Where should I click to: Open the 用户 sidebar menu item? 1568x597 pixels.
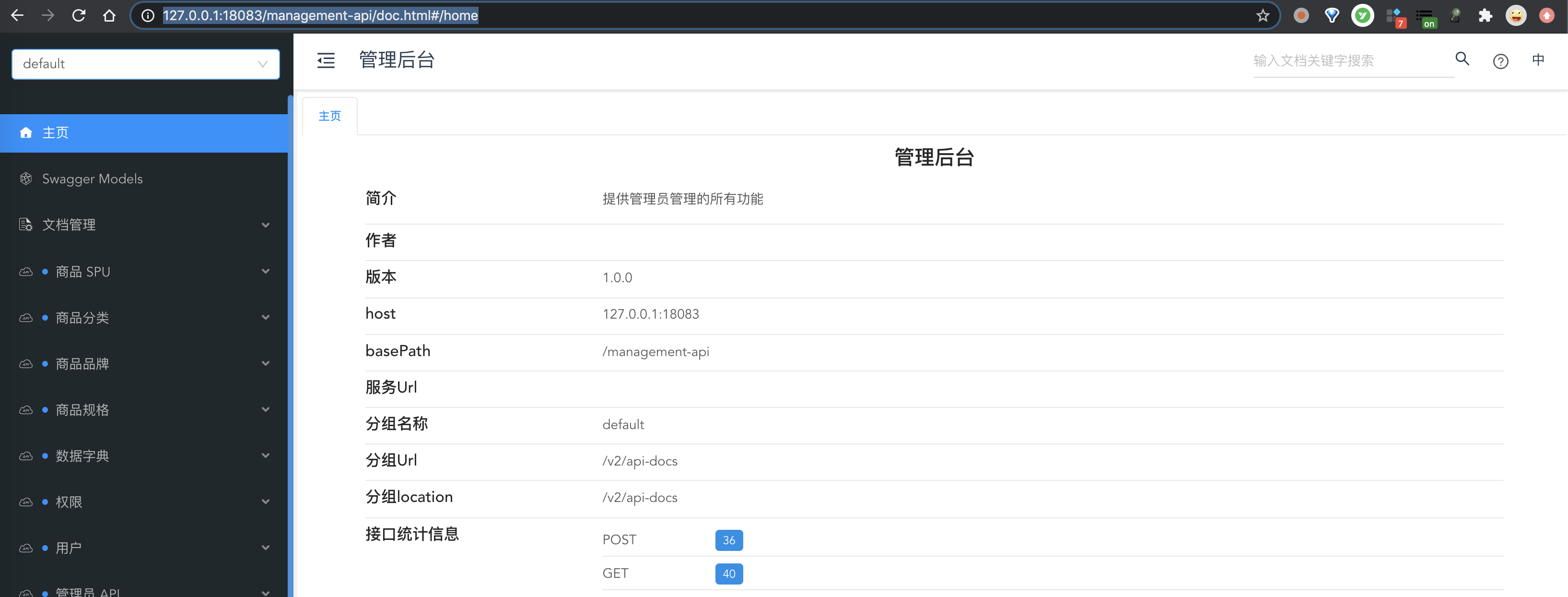[x=68, y=548]
